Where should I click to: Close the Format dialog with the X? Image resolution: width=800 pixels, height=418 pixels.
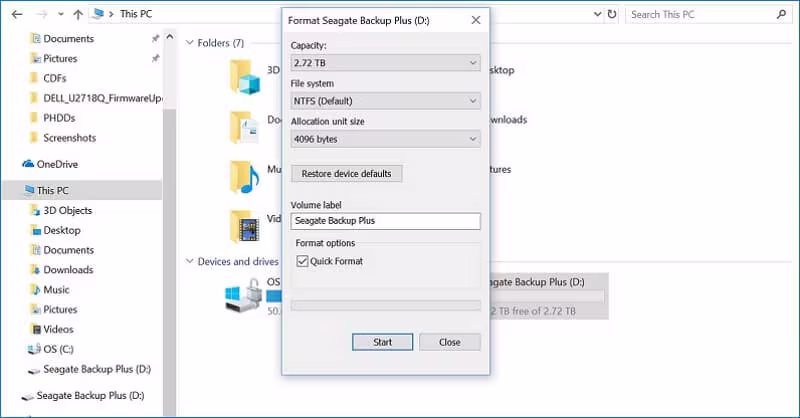[476, 20]
